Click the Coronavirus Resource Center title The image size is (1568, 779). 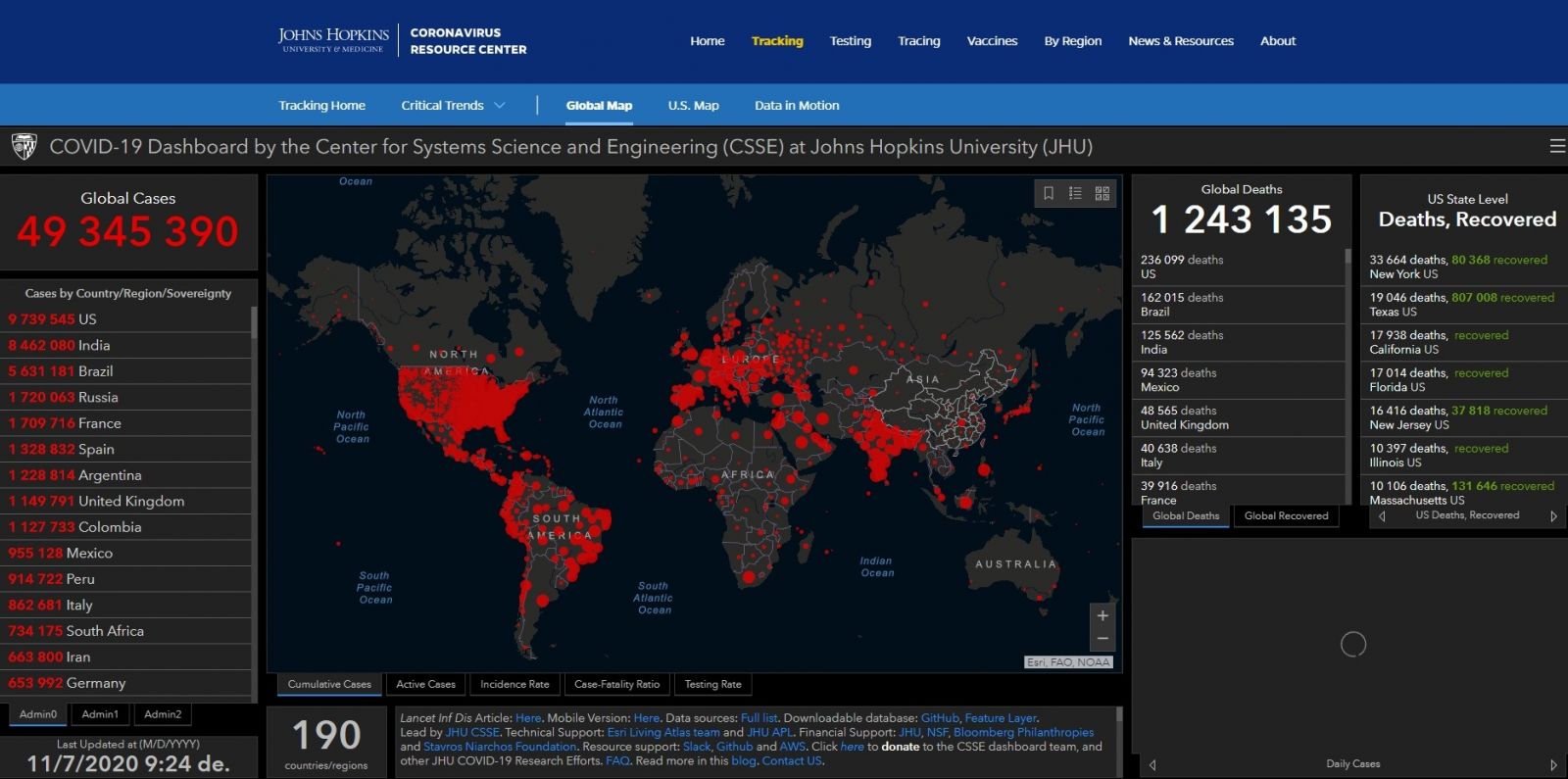pyautogui.click(x=468, y=41)
